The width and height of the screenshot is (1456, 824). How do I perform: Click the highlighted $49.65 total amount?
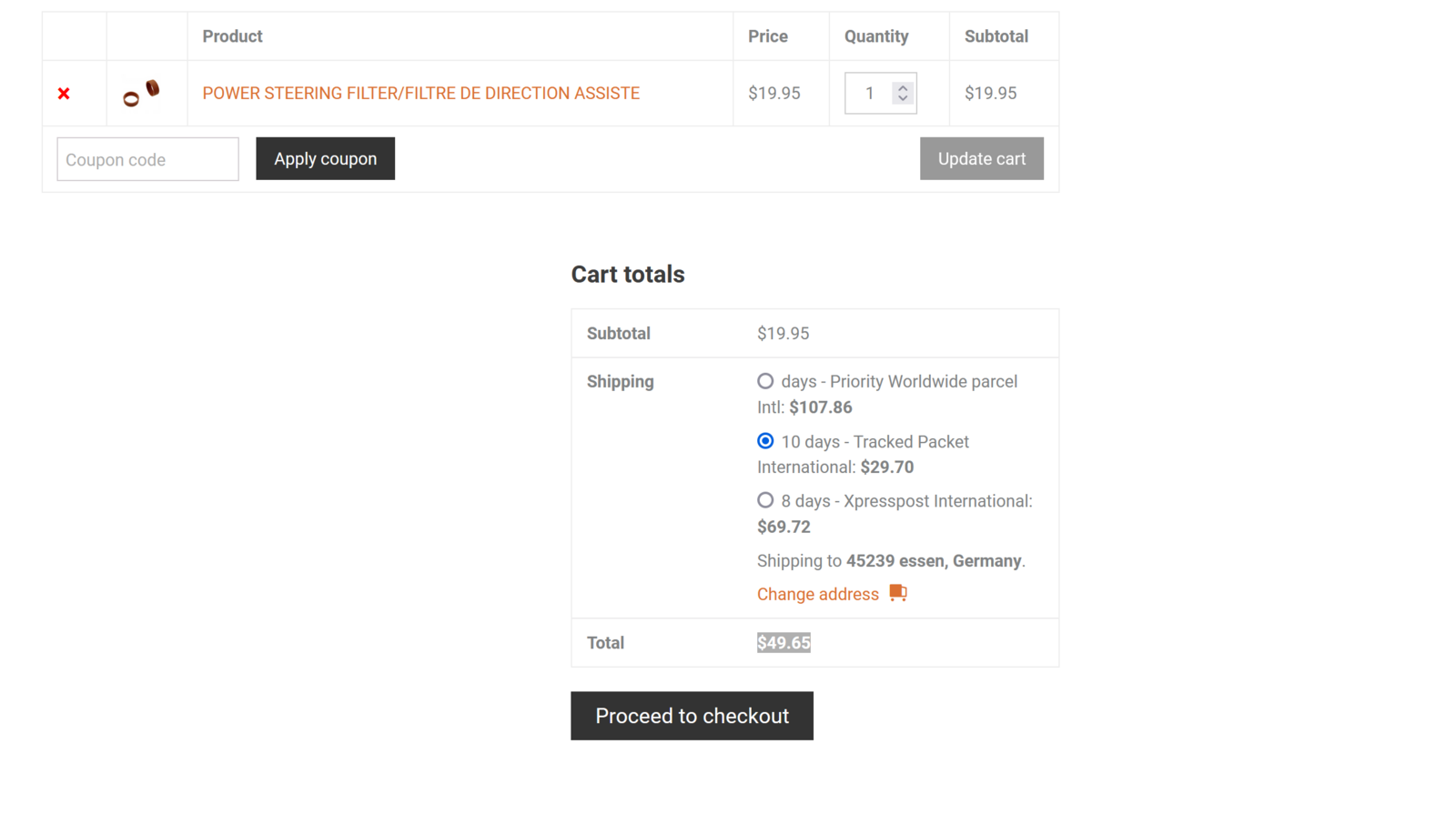point(784,643)
